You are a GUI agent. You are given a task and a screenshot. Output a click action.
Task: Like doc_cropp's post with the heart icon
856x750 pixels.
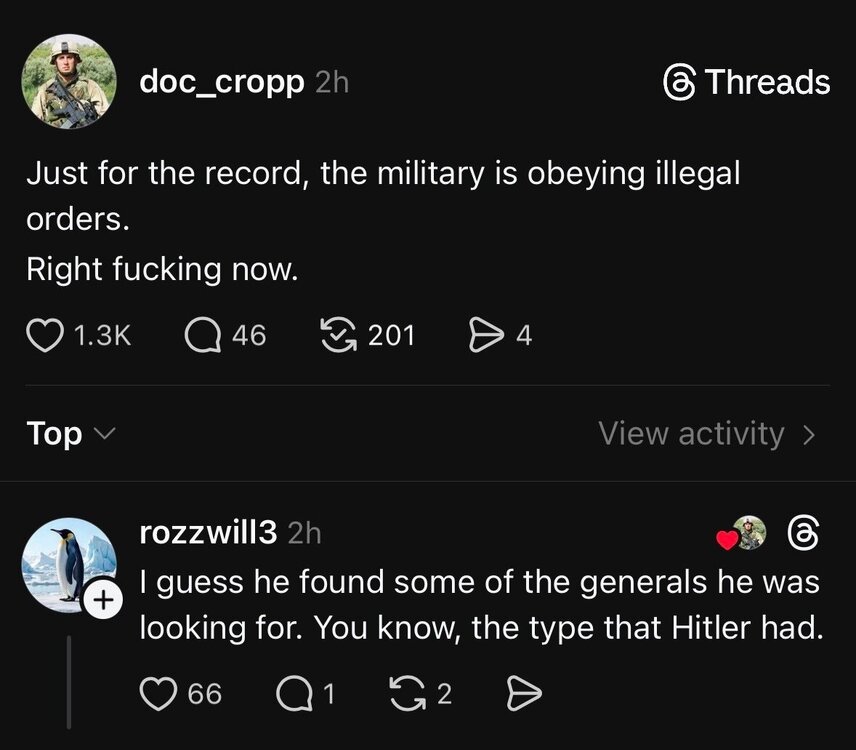pyautogui.click(x=43, y=335)
